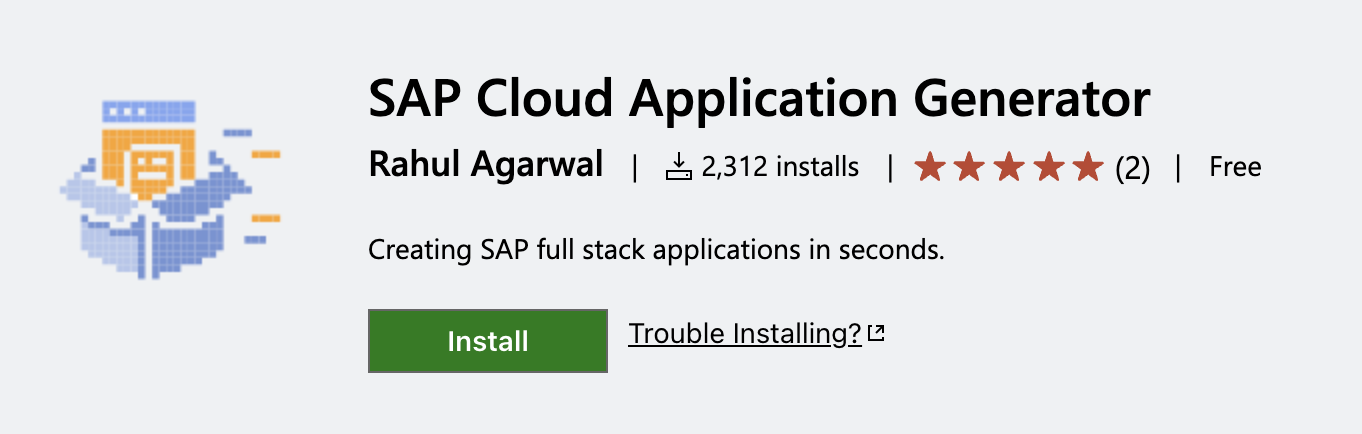Click the download installs icon
Screen dimensions: 1362x434
(x=679, y=167)
